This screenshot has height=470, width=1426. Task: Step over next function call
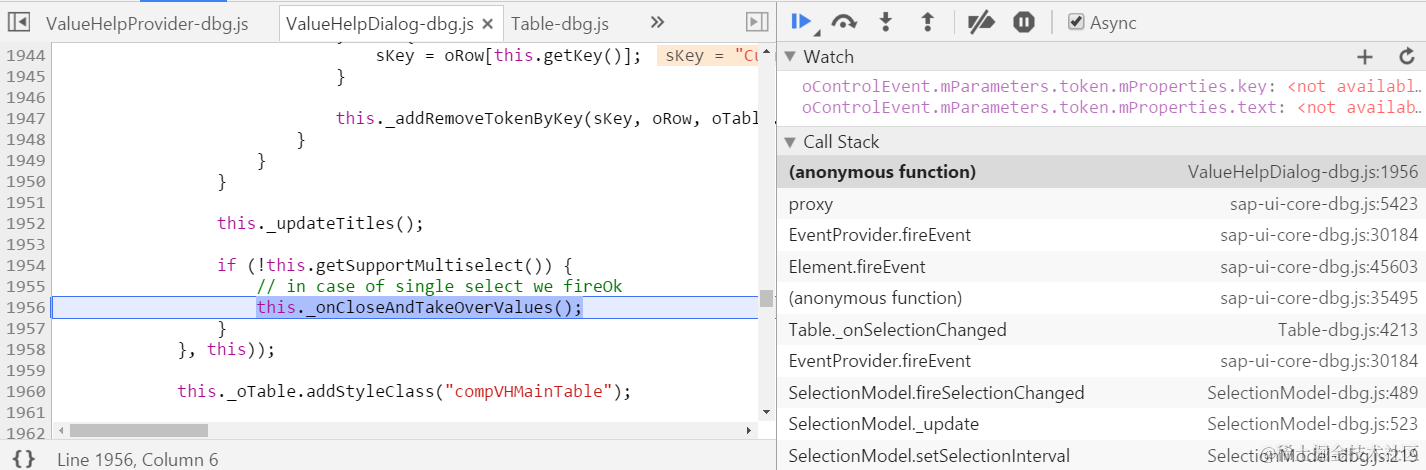click(844, 22)
